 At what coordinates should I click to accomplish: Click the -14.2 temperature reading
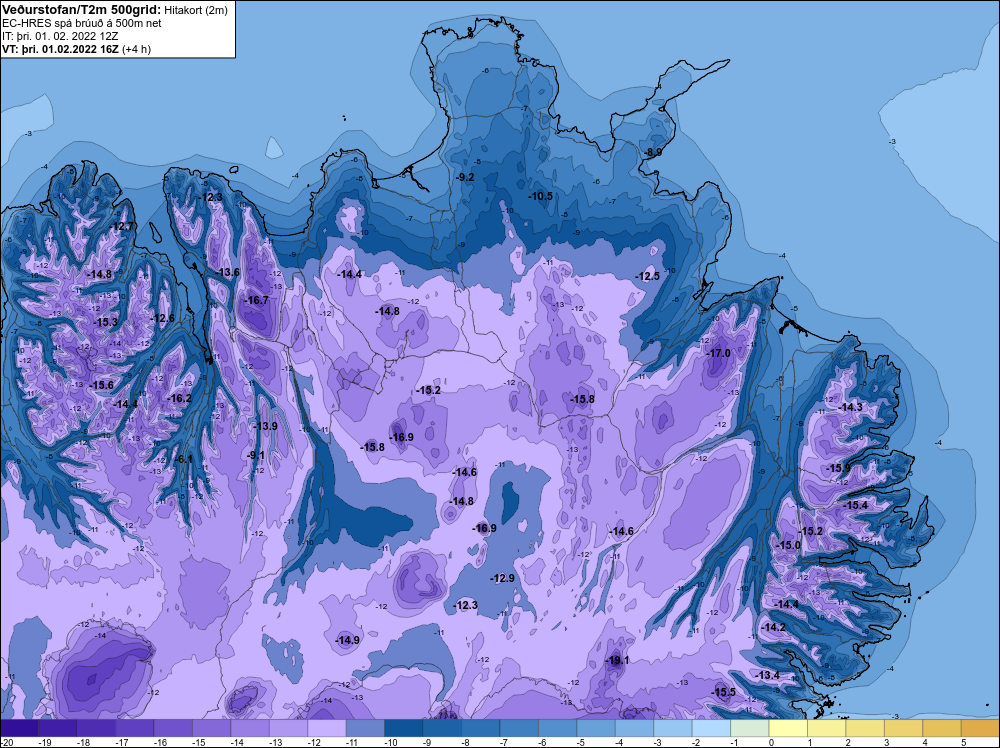774,627
